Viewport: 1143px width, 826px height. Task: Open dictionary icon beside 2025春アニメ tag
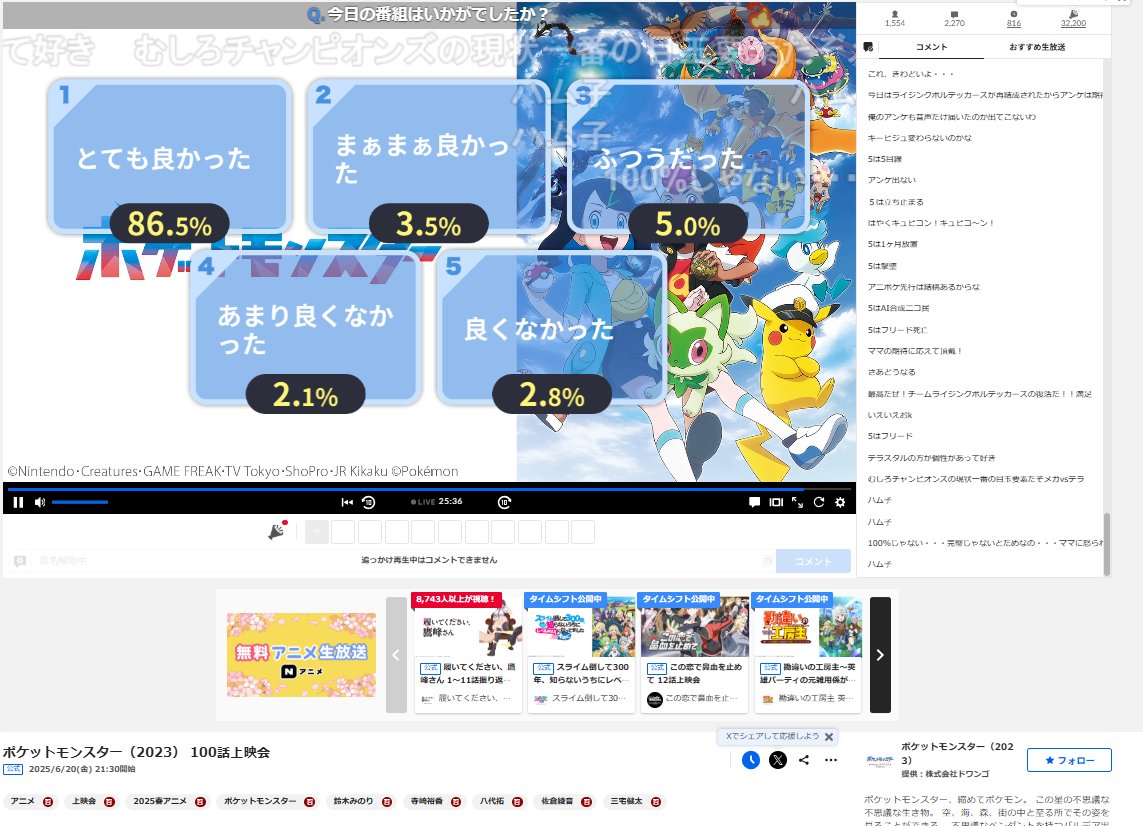coord(200,802)
